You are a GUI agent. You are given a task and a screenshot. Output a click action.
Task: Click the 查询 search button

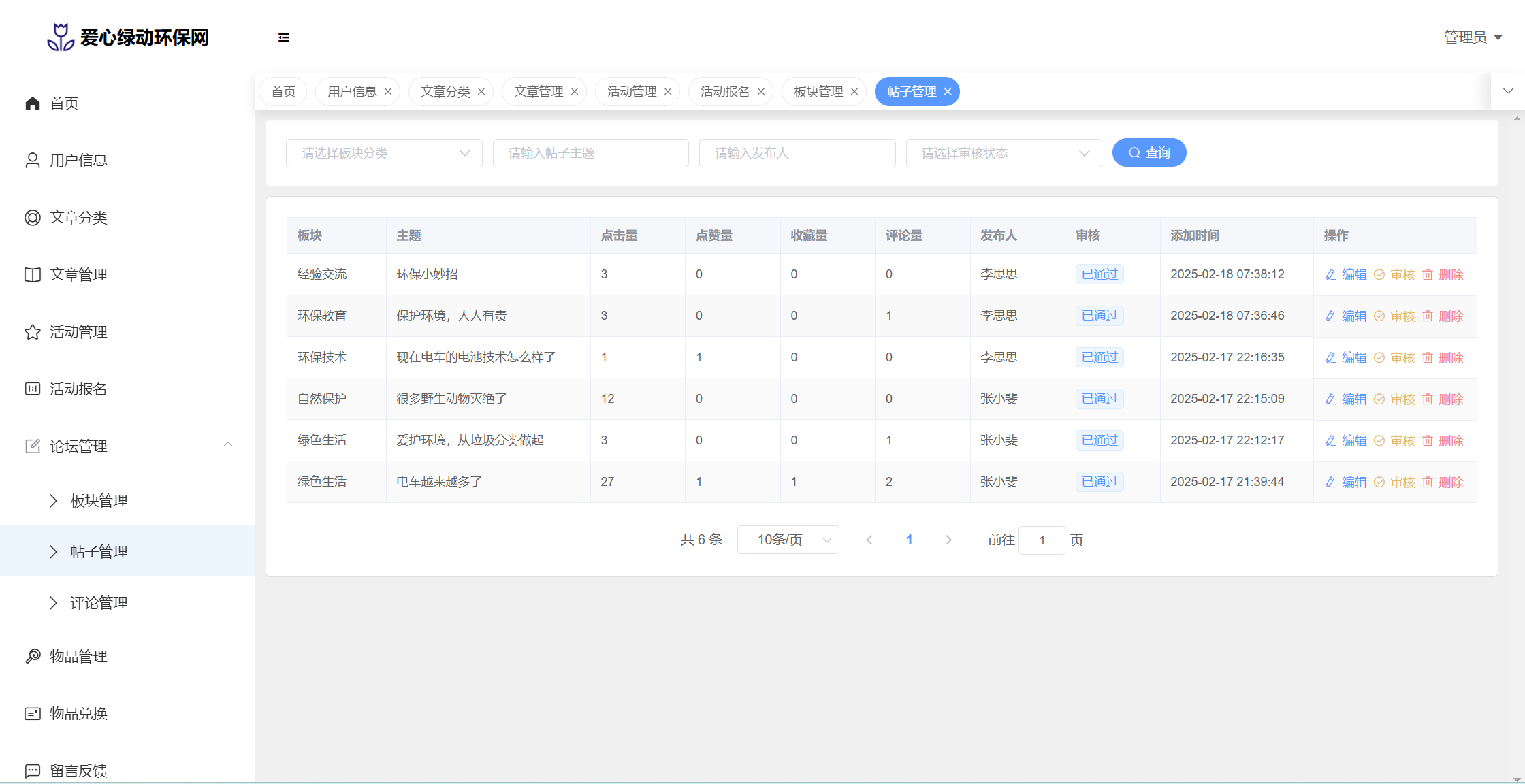[x=1149, y=152]
